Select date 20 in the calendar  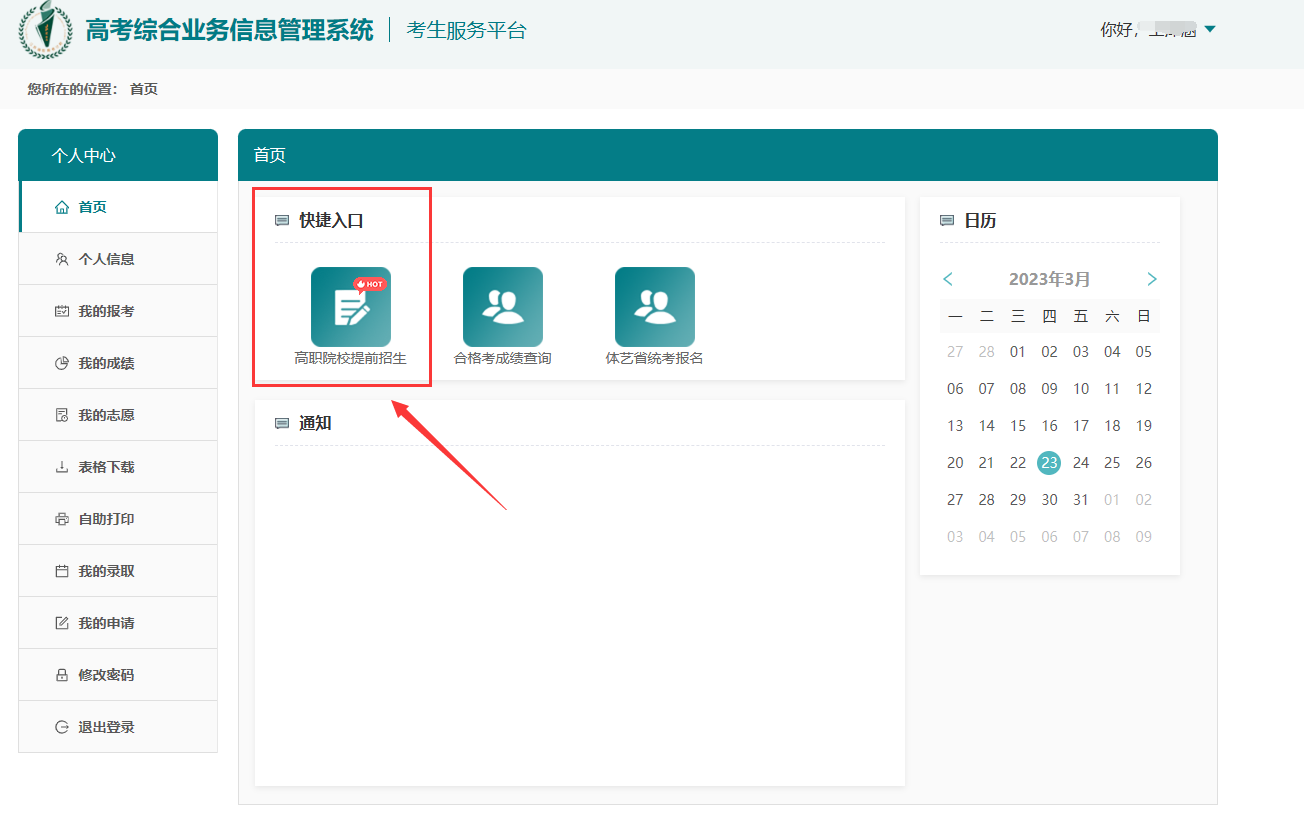tap(955, 463)
